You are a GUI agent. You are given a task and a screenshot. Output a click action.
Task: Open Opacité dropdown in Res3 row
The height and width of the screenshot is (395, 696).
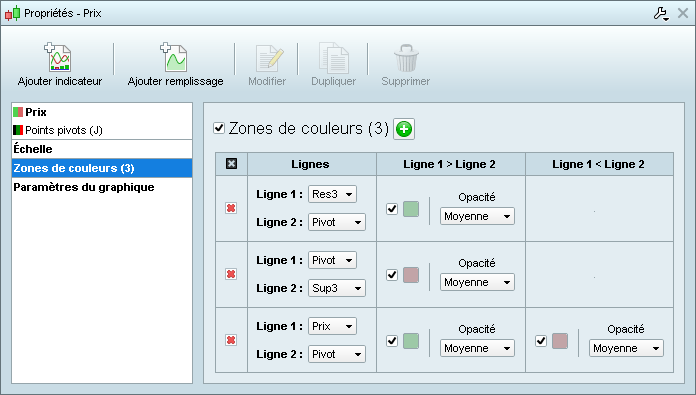[477, 216]
